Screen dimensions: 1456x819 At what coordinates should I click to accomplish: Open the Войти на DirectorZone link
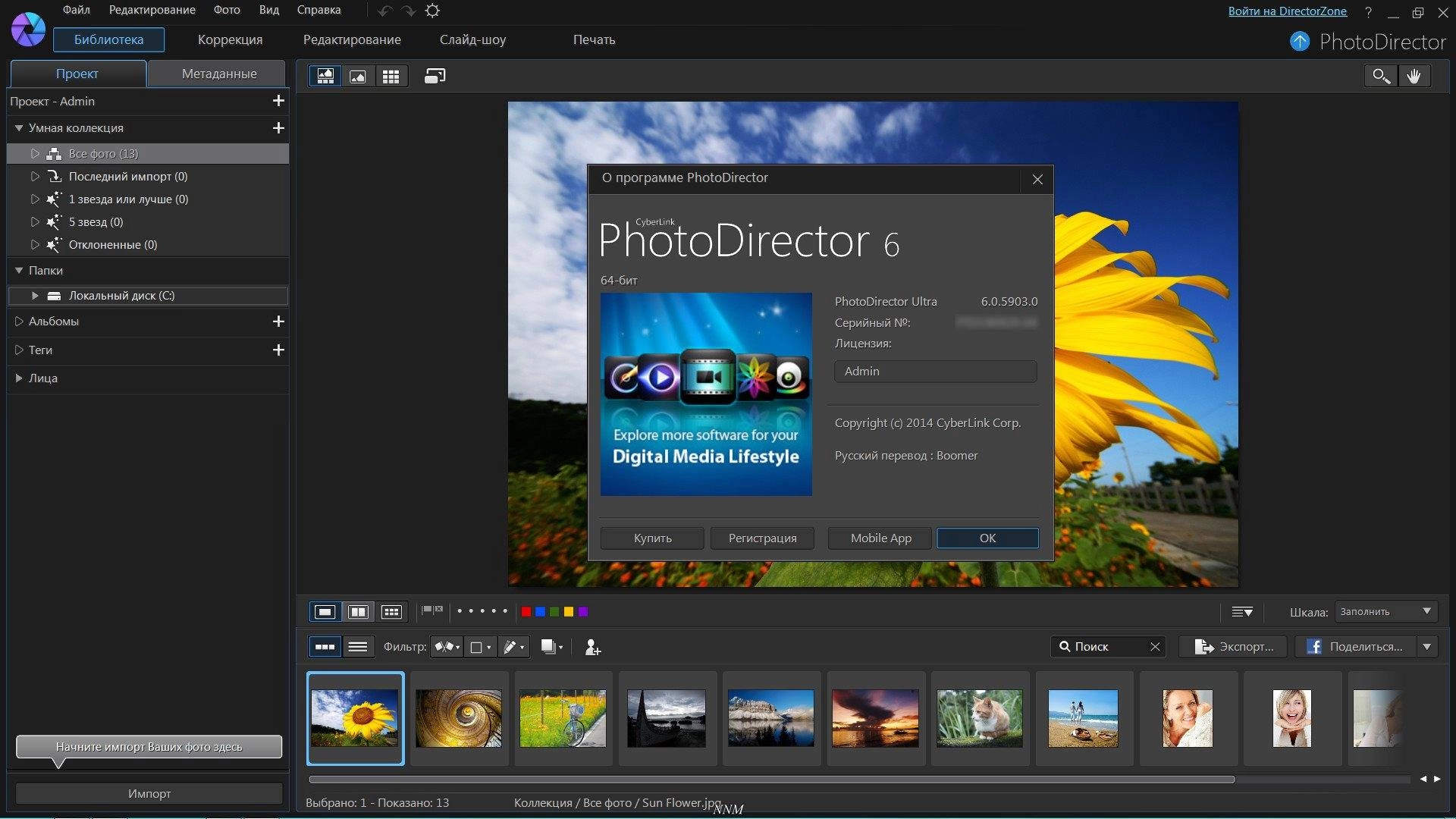(1287, 11)
